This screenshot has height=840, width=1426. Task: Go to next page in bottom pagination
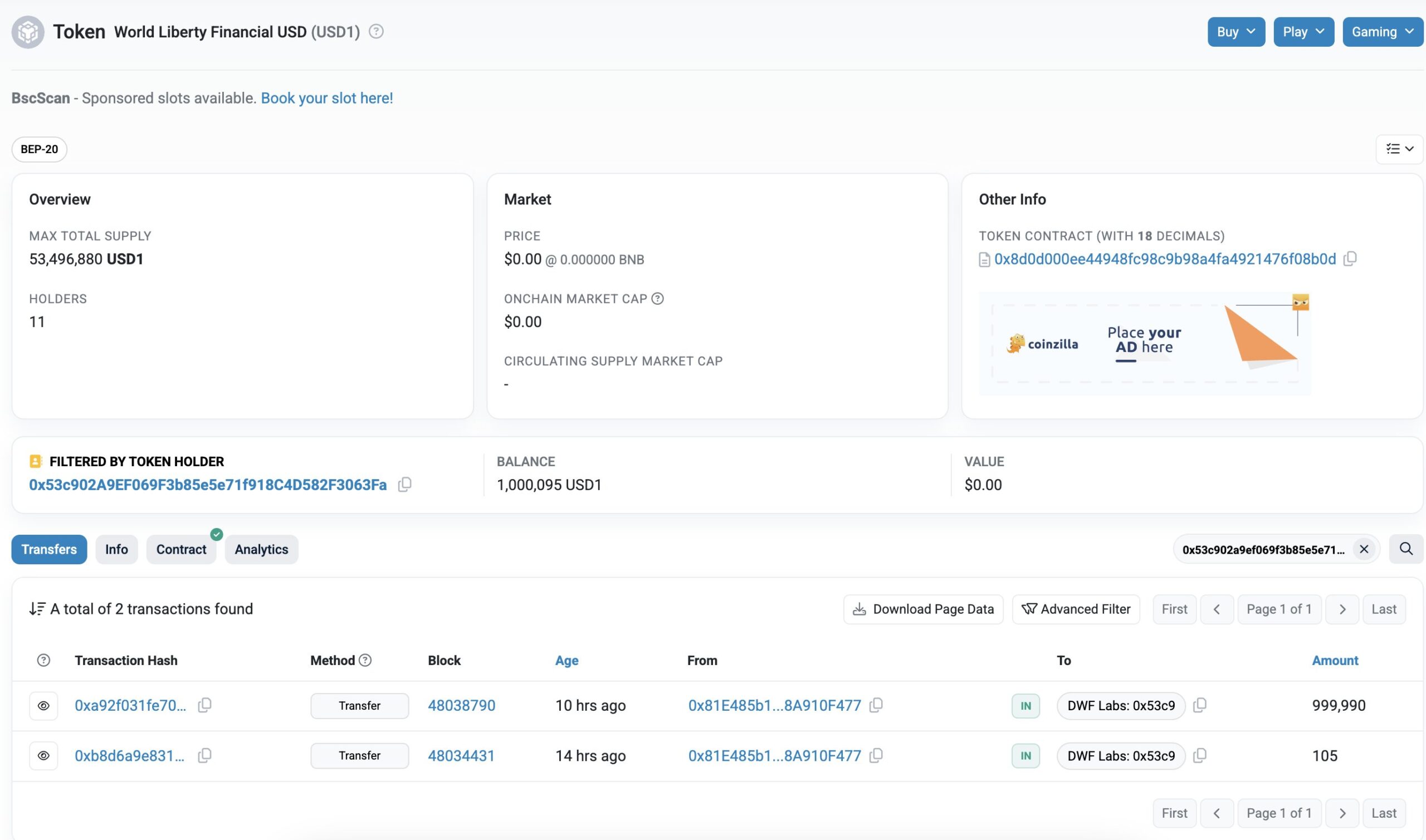(x=1342, y=813)
